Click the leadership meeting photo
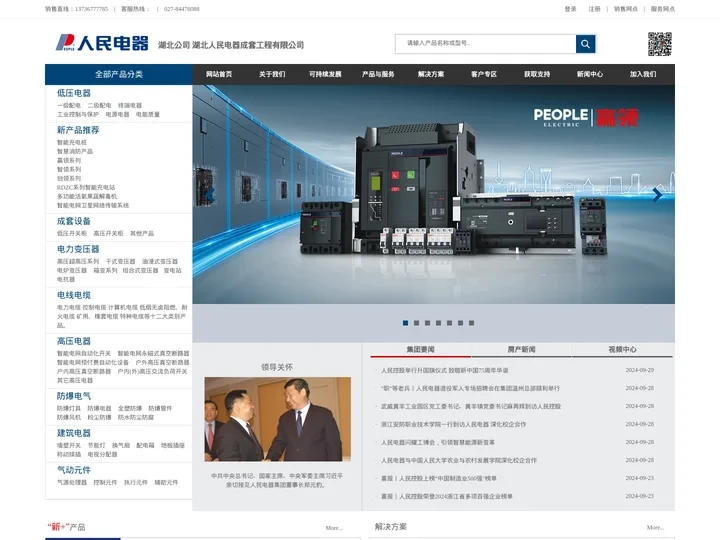Viewport: 720px width, 540px height. point(277,419)
